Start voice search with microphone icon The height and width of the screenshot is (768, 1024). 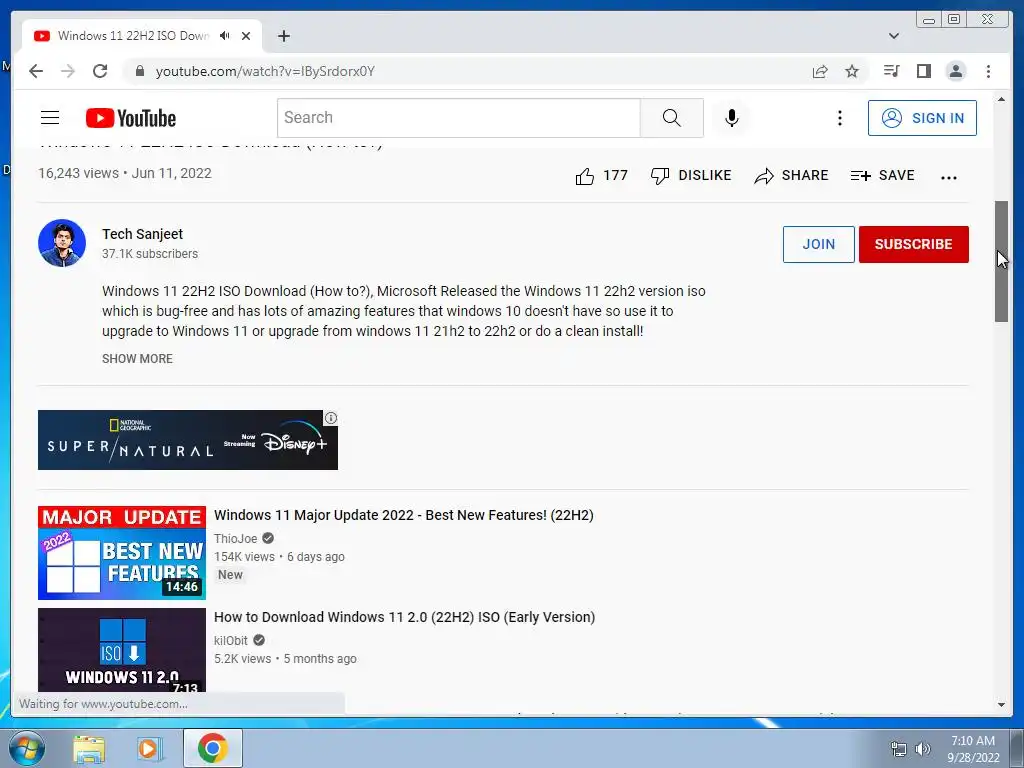pos(731,118)
